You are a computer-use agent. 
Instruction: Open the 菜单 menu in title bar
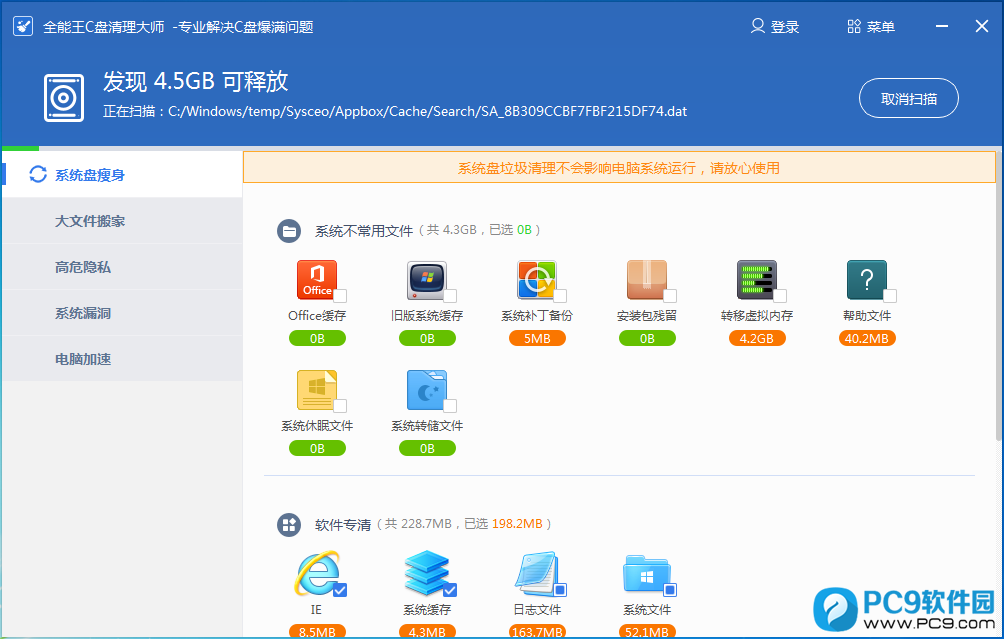[871, 27]
